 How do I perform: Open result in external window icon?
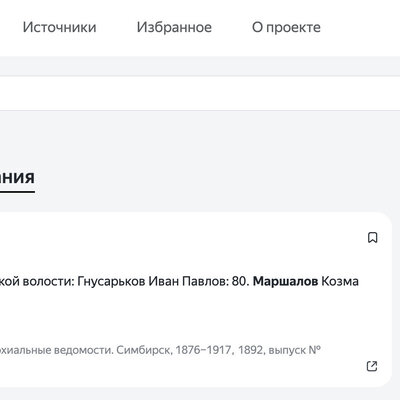point(372,366)
